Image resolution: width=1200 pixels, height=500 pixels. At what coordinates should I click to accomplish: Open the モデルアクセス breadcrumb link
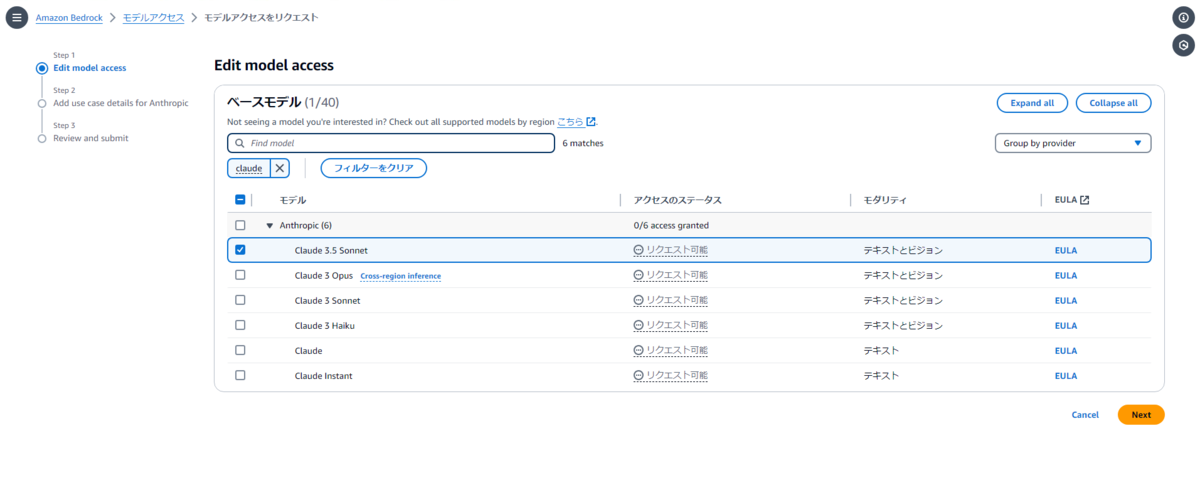[153, 18]
